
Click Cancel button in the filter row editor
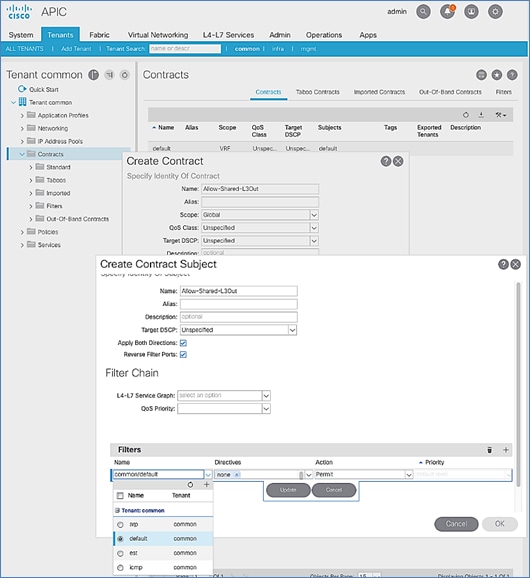tap(334, 490)
